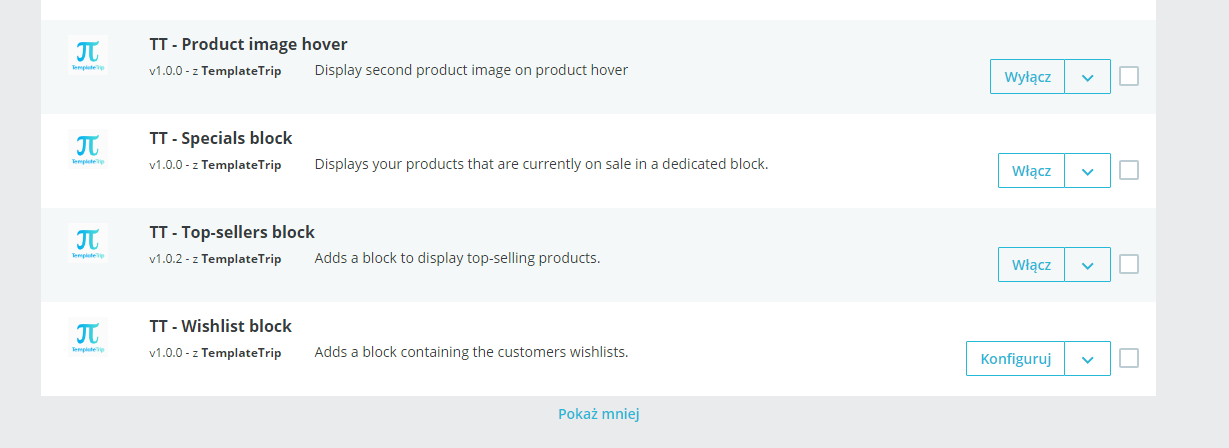Tick the checkbox for TT - Product image hover
Image resolution: width=1229 pixels, height=448 pixels.
[x=1129, y=76]
